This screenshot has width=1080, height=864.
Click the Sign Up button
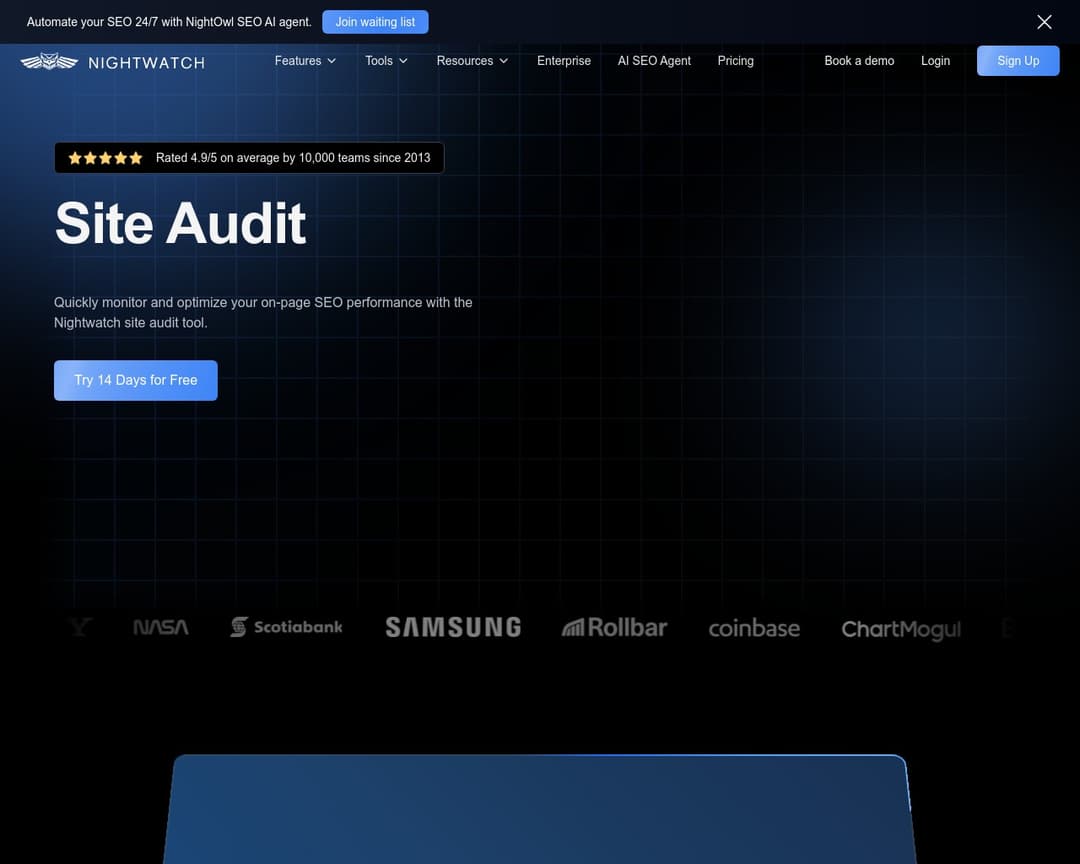1017,61
